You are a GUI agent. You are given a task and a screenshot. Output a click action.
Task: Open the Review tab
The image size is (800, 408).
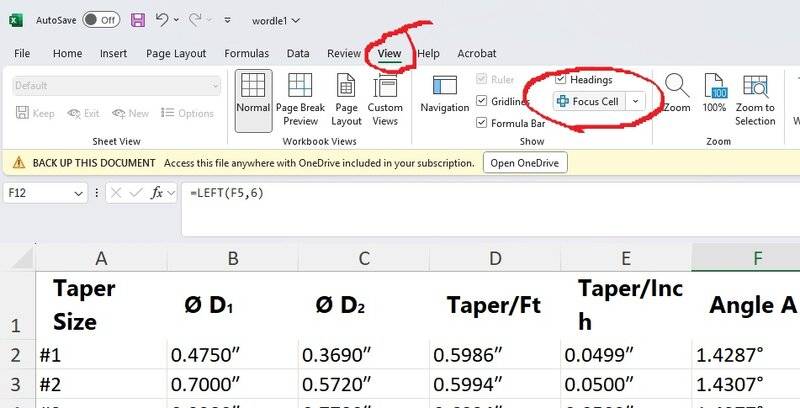click(344, 54)
